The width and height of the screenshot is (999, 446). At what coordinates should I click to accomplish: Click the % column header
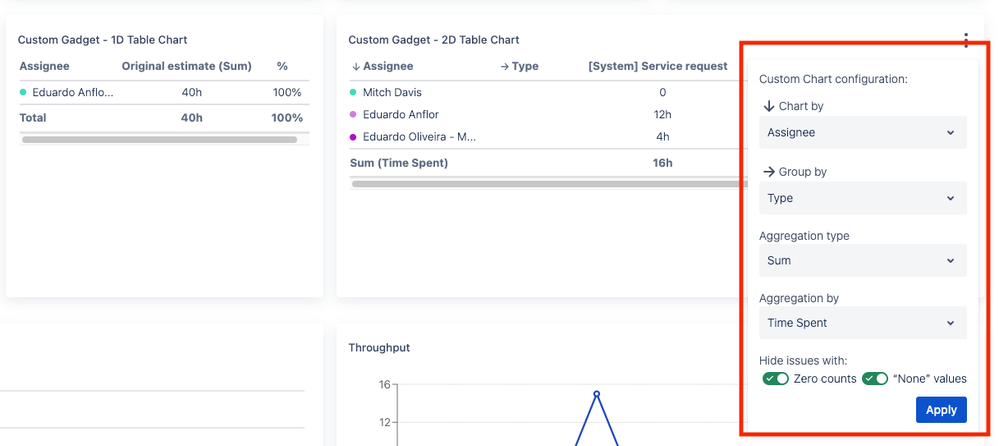click(x=282, y=66)
